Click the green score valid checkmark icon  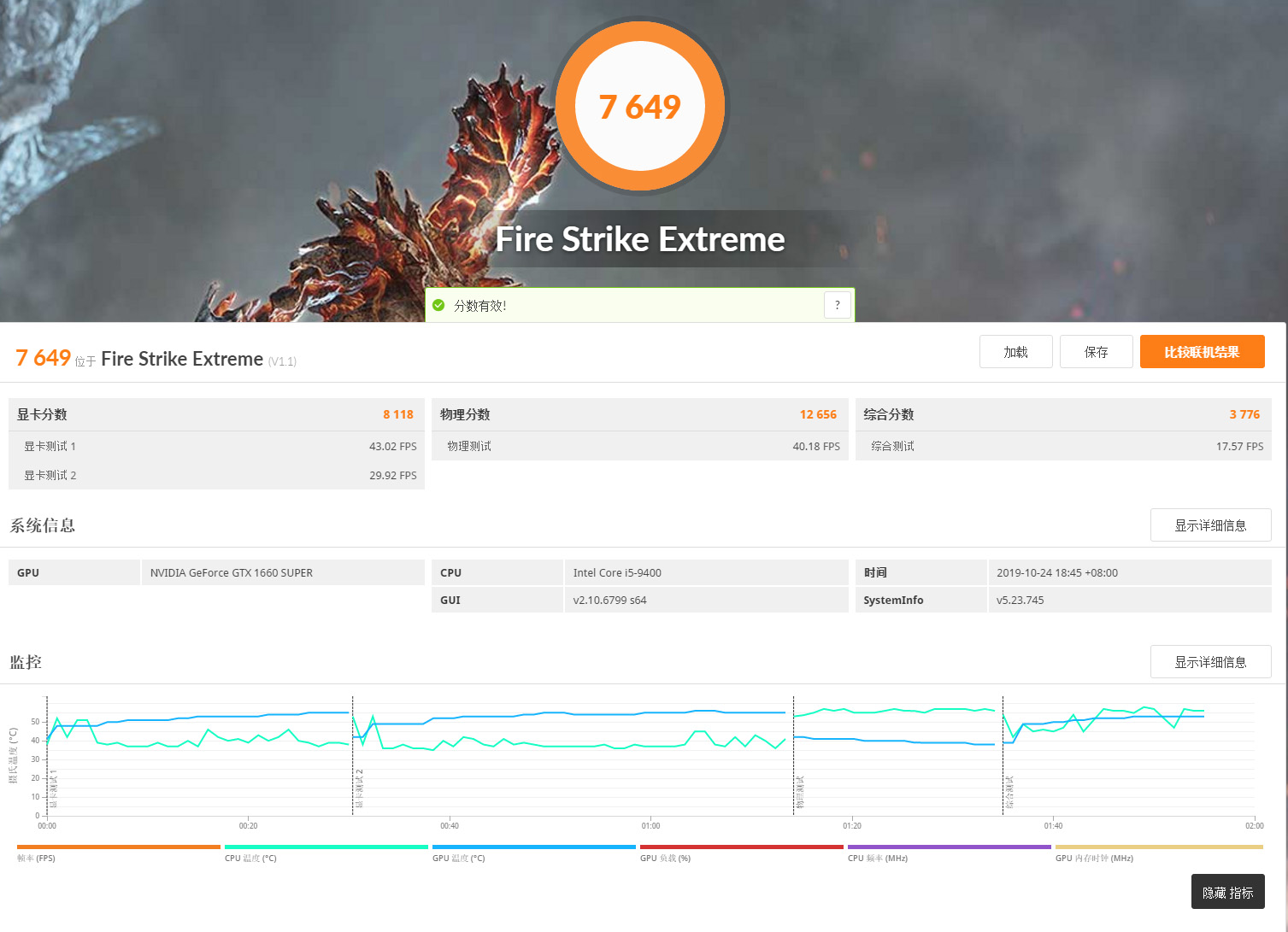tap(438, 305)
